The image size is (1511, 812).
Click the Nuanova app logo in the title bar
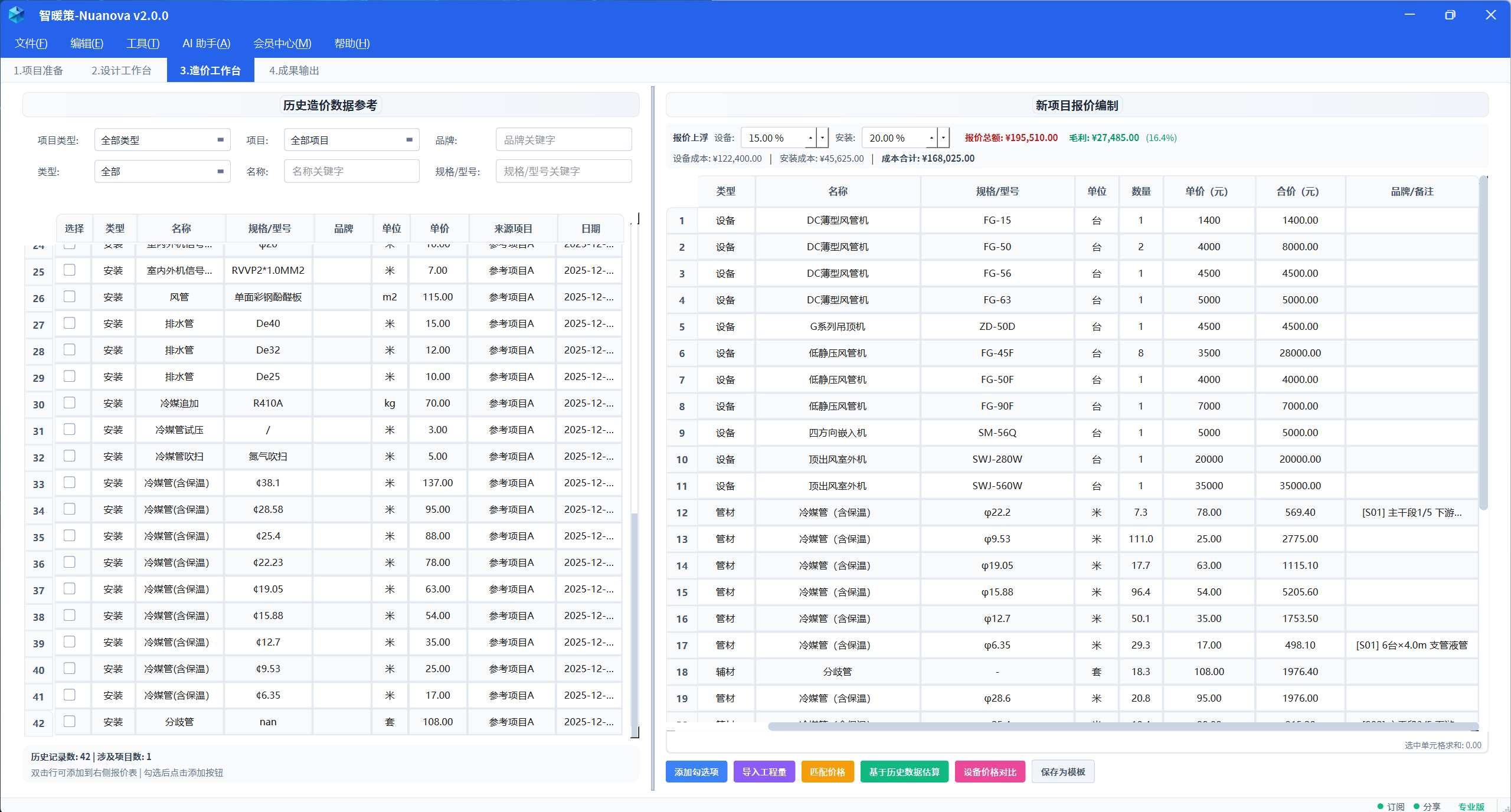[17, 15]
